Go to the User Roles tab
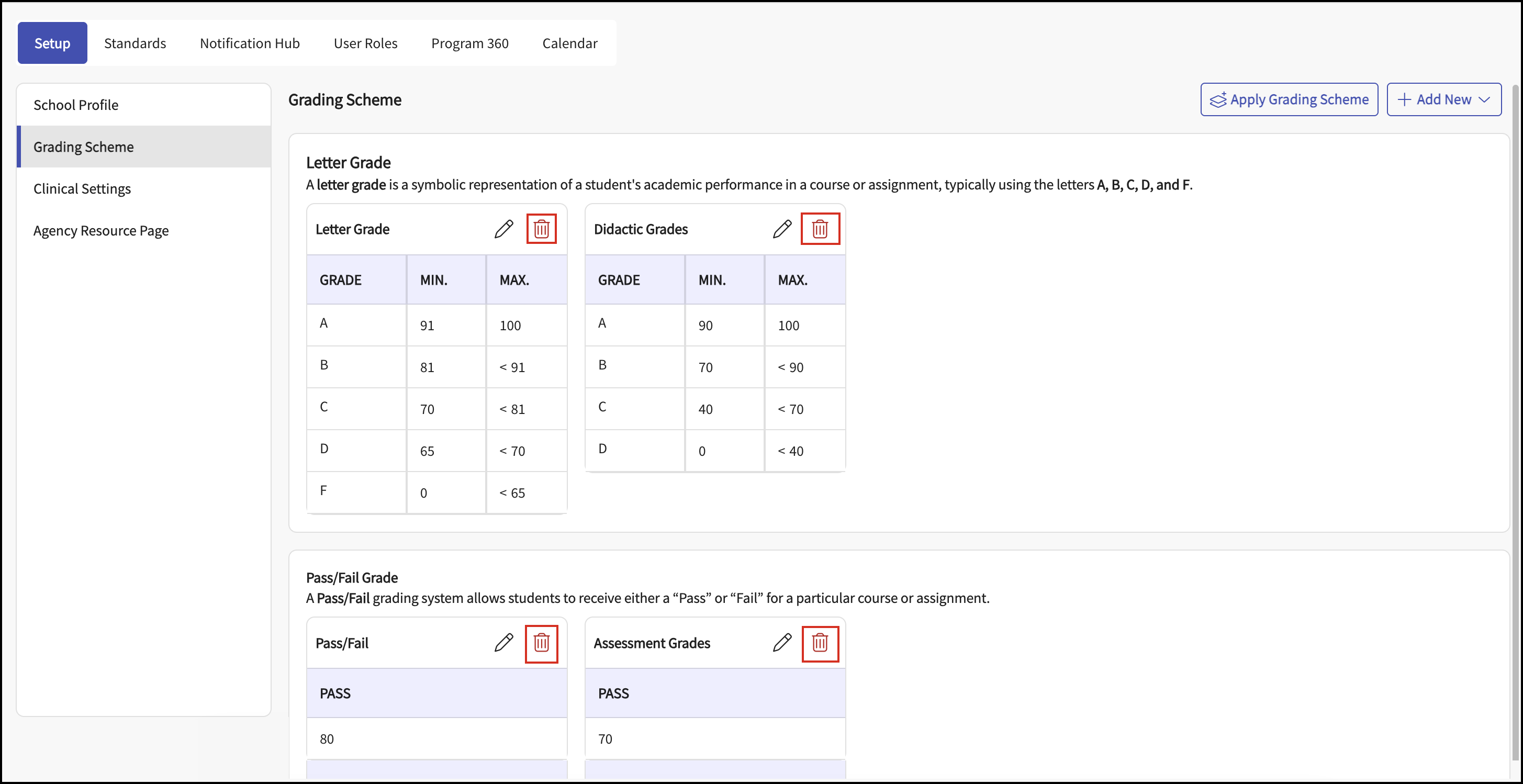This screenshot has height=784, width=1523. (365, 43)
